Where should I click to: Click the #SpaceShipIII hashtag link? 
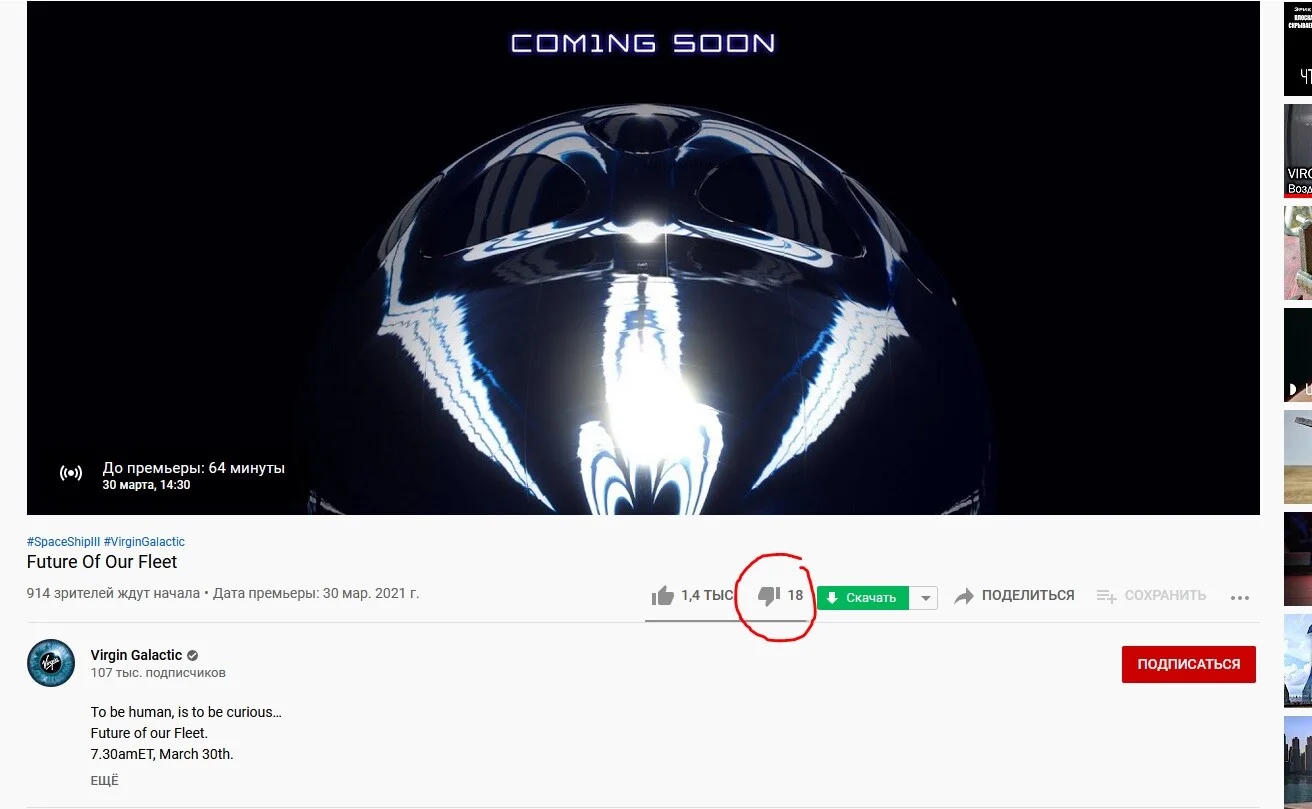coord(63,542)
